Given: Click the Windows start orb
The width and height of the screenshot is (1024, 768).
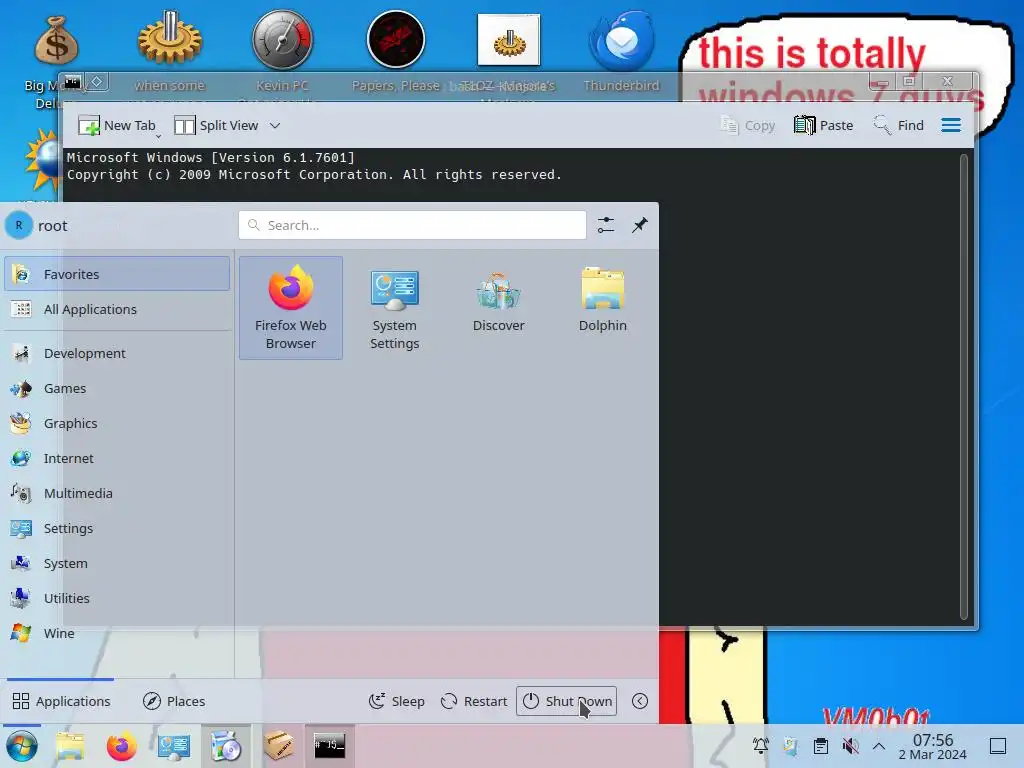Looking at the screenshot, I should (x=22, y=746).
